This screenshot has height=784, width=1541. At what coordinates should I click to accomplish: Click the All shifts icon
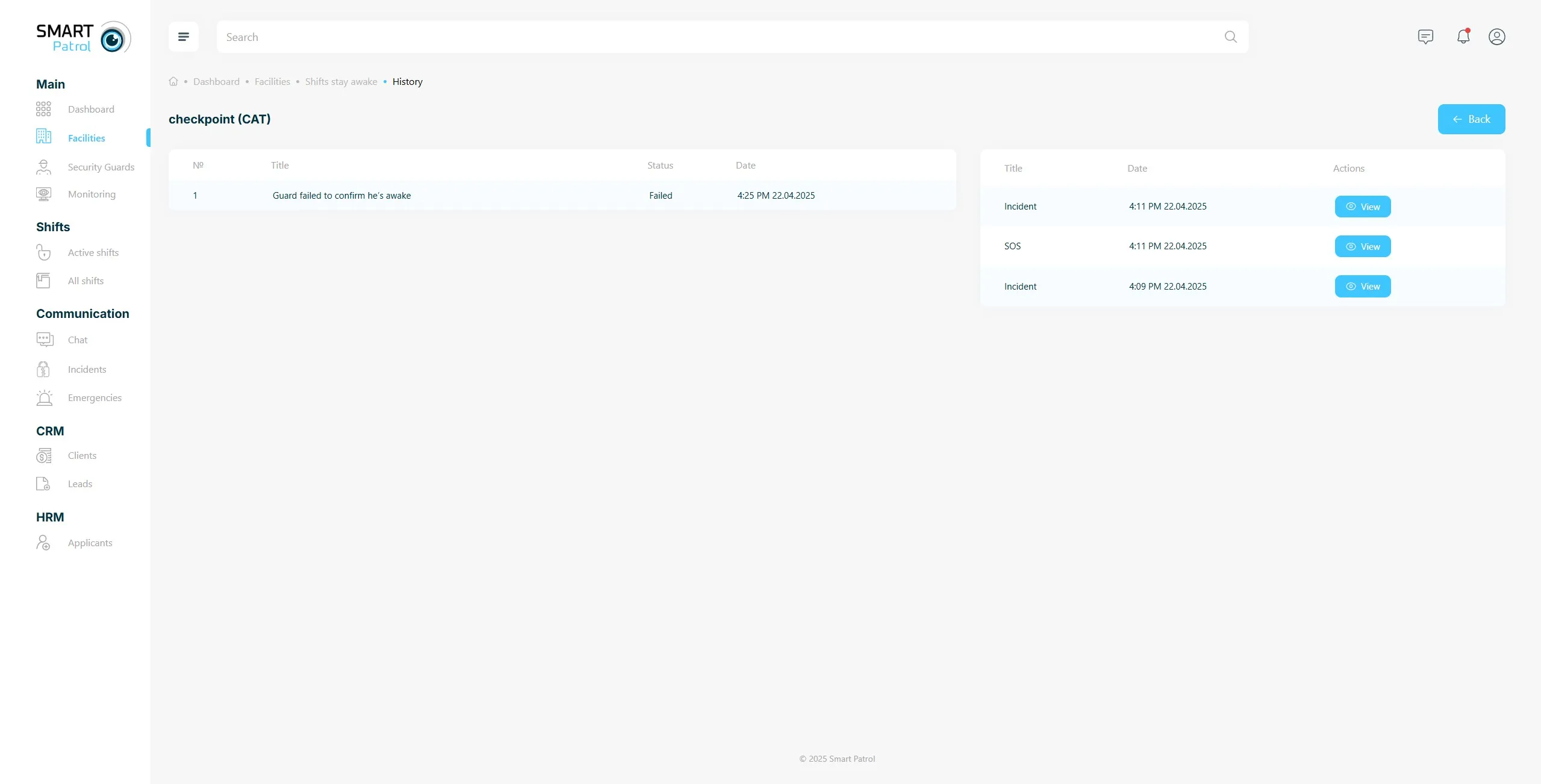coord(43,281)
